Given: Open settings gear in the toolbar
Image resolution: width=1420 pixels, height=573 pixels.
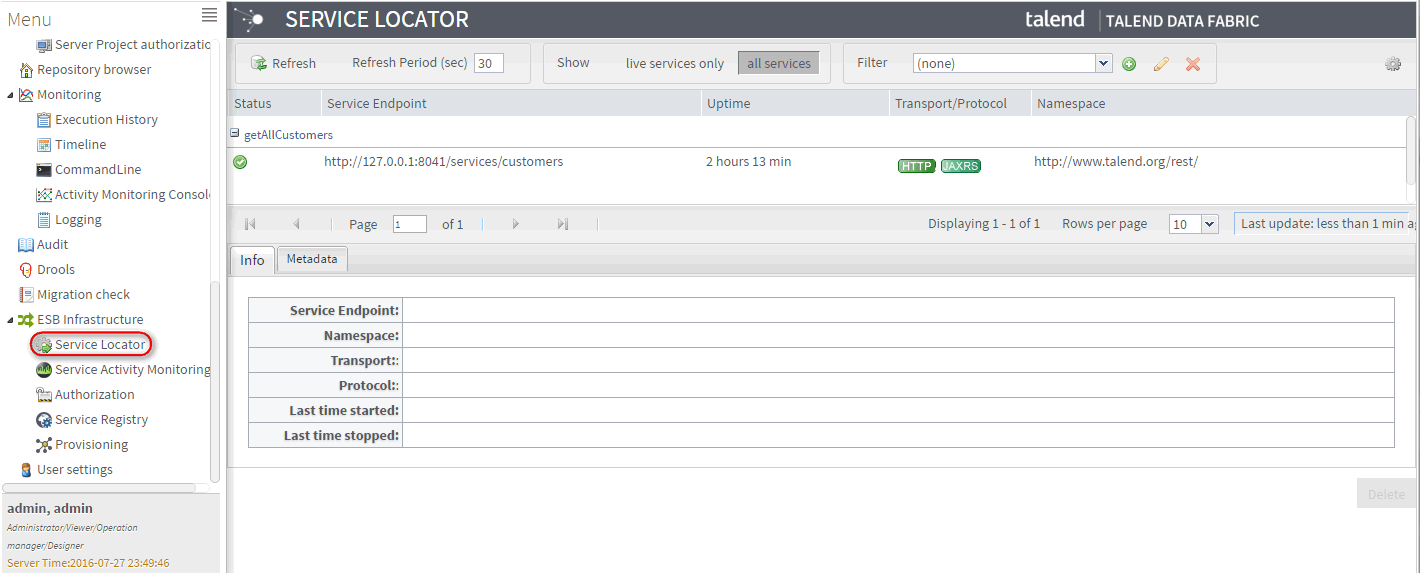Looking at the screenshot, I should pos(1393,64).
